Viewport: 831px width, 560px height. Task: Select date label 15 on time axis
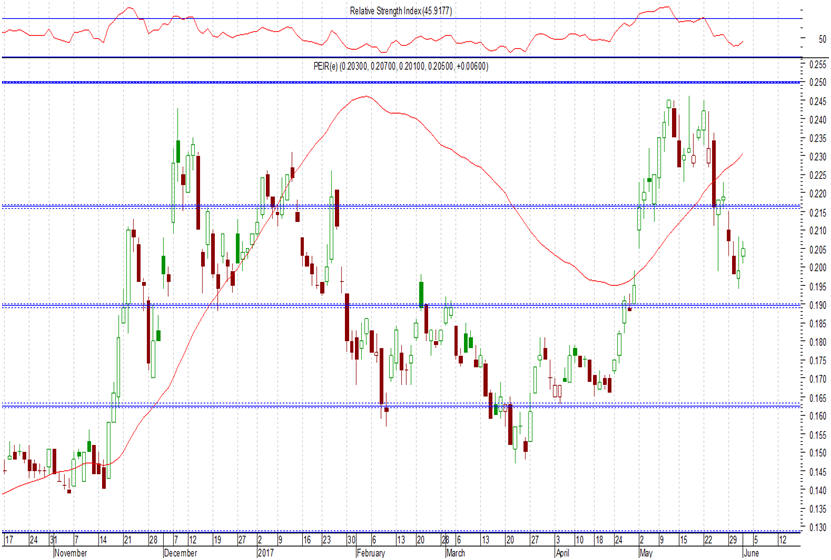point(684,540)
